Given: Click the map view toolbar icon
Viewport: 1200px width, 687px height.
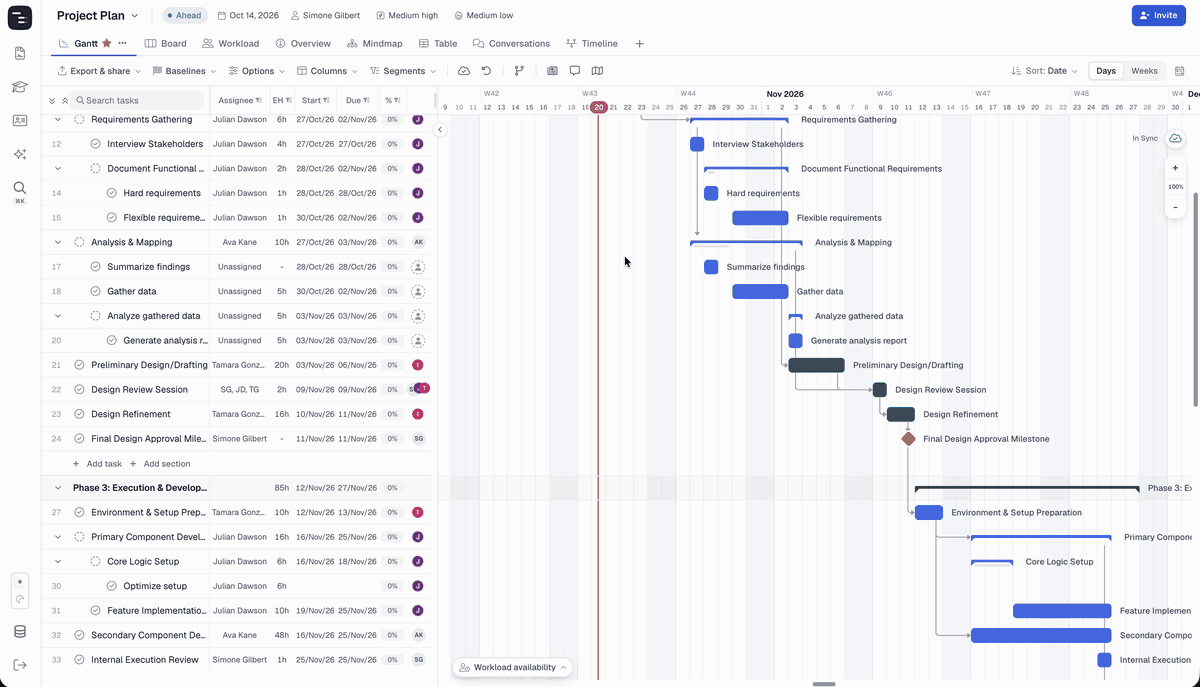Looking at the screenshot, I should tap(597, 71).
